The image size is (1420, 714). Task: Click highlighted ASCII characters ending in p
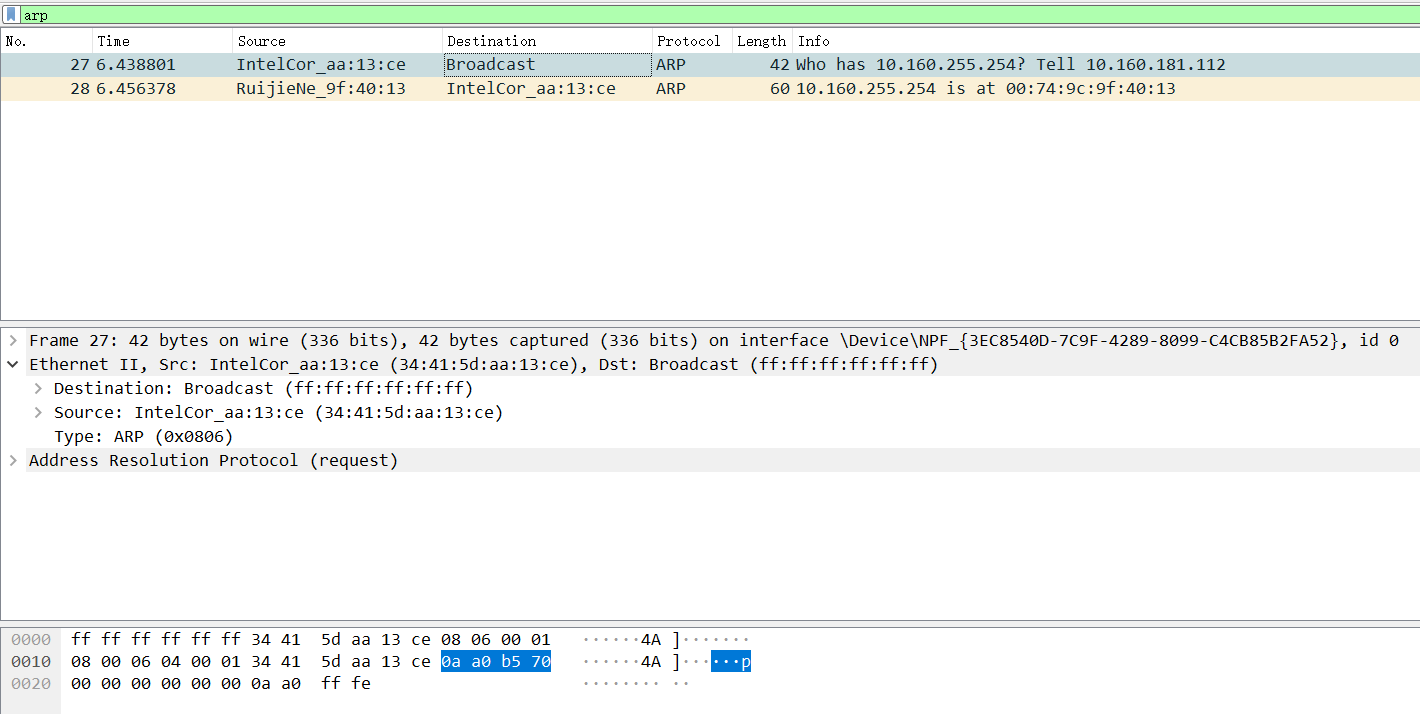pos(731,662)
